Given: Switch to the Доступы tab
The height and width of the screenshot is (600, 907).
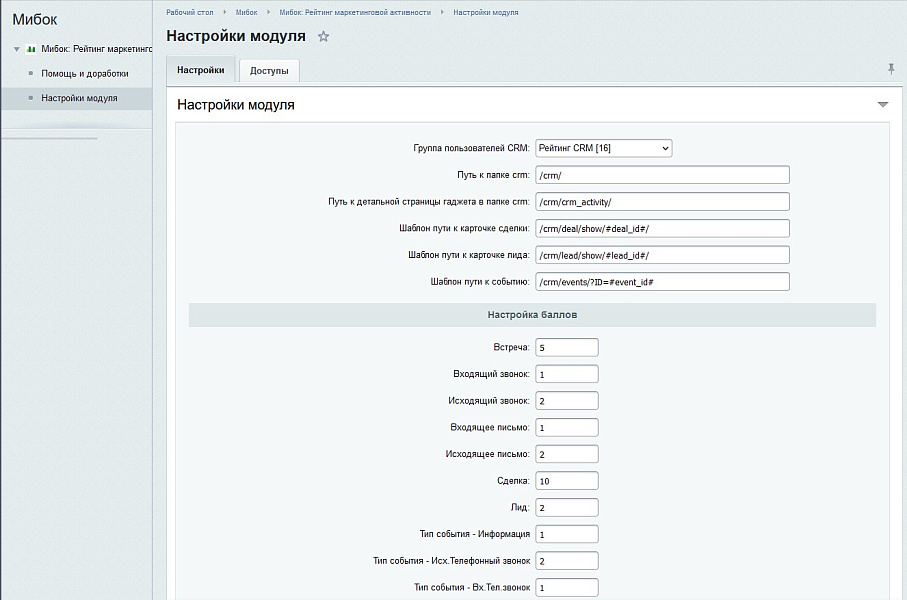Looking at the screenshot, I should pos(268,70).
